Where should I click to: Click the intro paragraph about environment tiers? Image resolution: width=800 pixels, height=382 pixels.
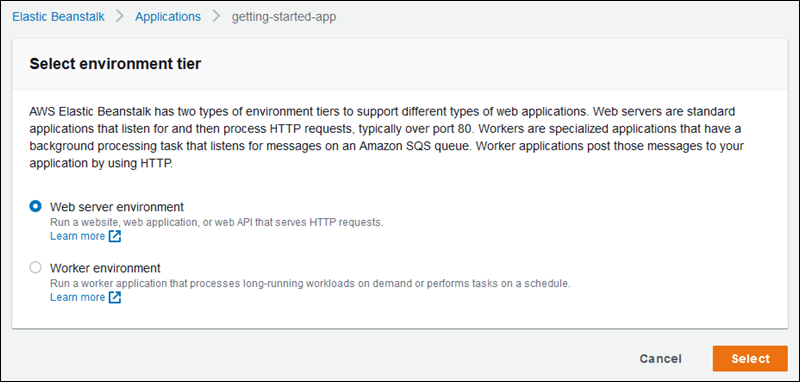point(386,138)
